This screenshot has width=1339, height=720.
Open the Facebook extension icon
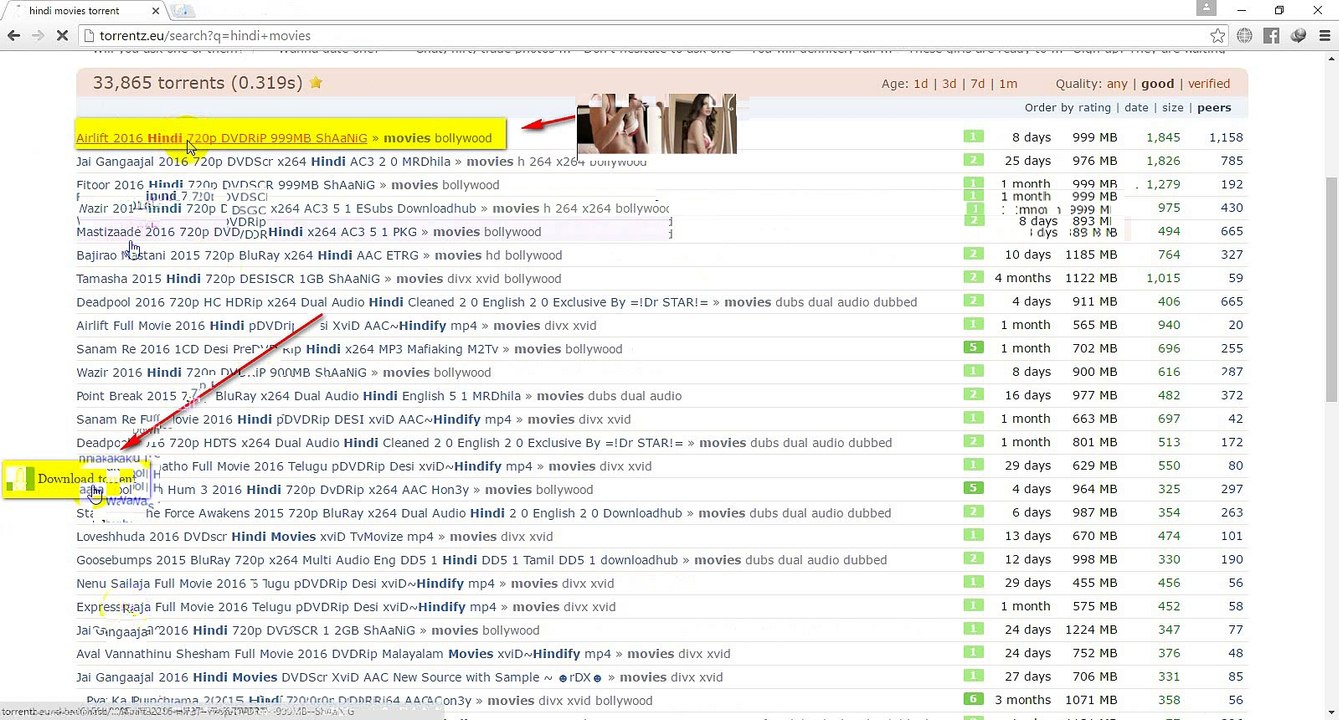(x=1272, y=36)
